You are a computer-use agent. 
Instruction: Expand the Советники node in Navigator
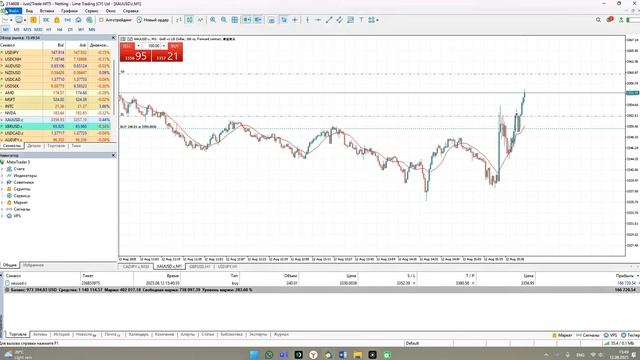(x=2, y=182)
